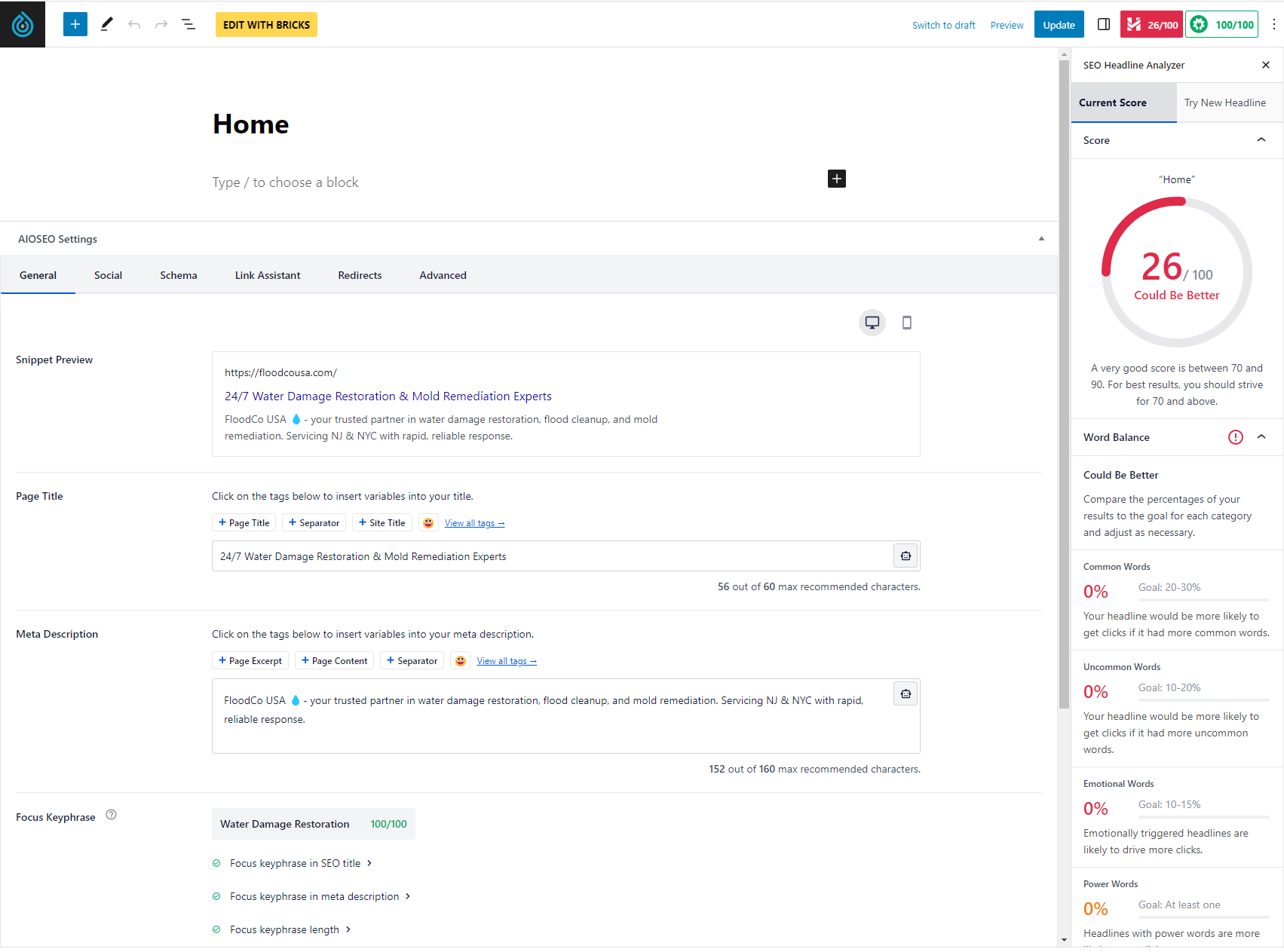Switch to the Social tab
This screenshot has width=1284, height=952.
(x=108, y=275)
